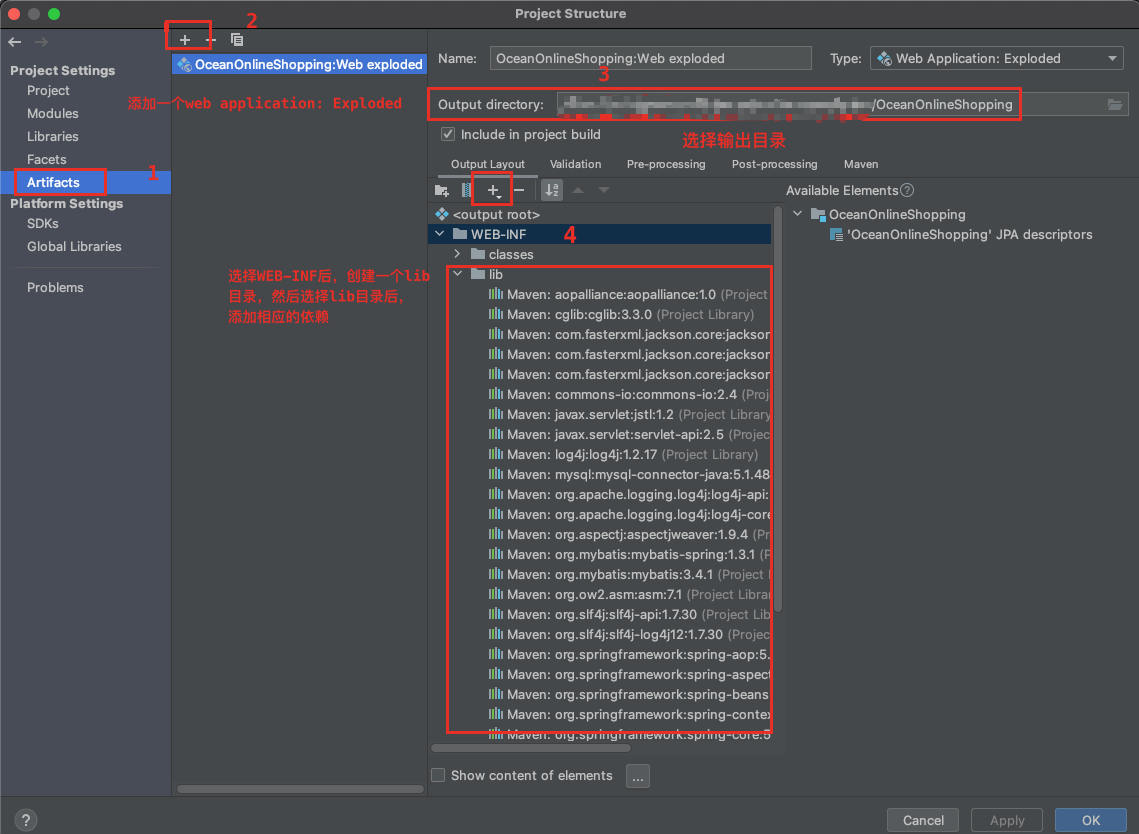This screenshot has width=1139, height=834.
Task: Open SDKs platform settings
Action: tap(43, 224)
